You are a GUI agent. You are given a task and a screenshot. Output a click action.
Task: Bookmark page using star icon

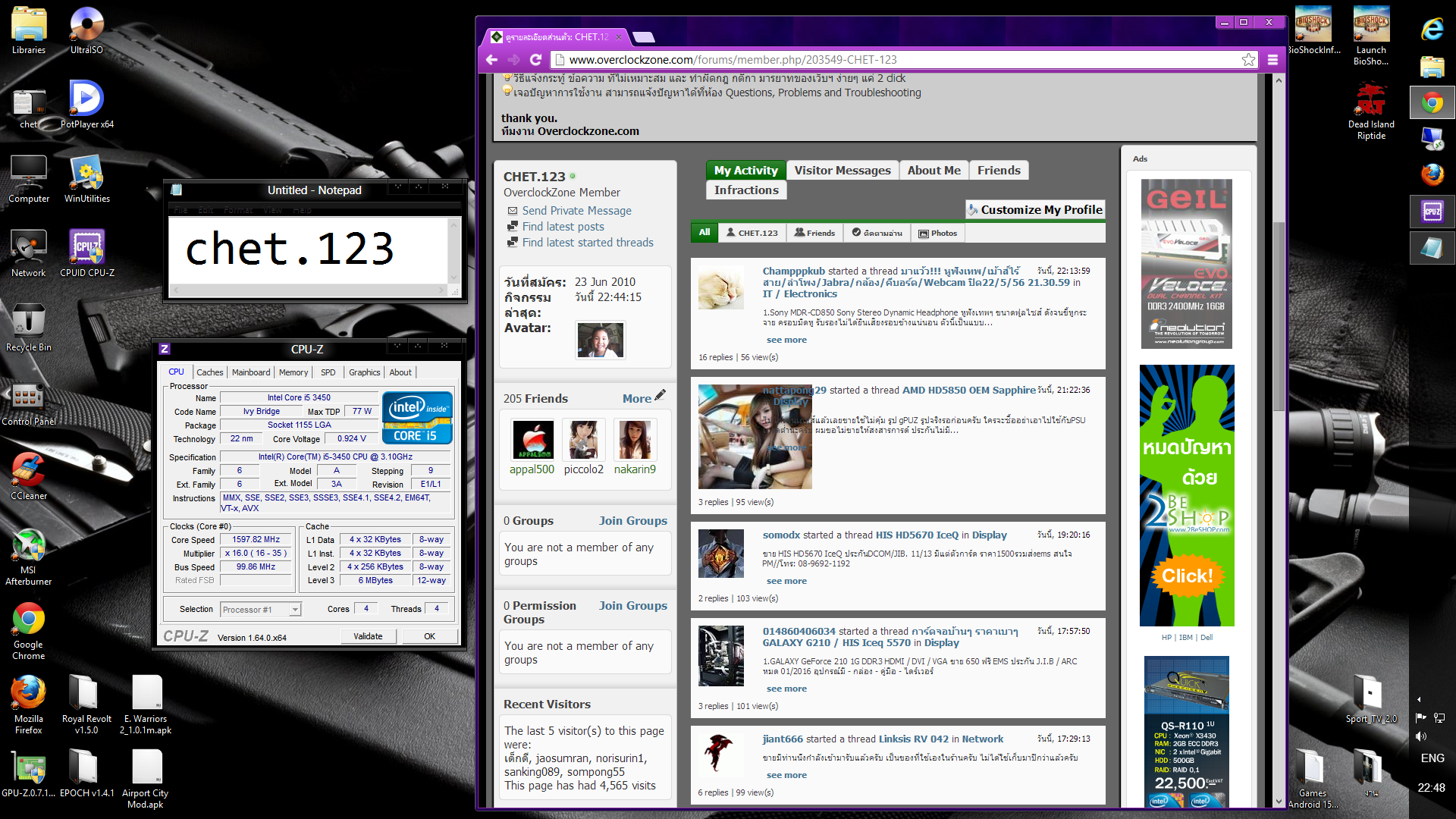click(x=1248, y=60)
